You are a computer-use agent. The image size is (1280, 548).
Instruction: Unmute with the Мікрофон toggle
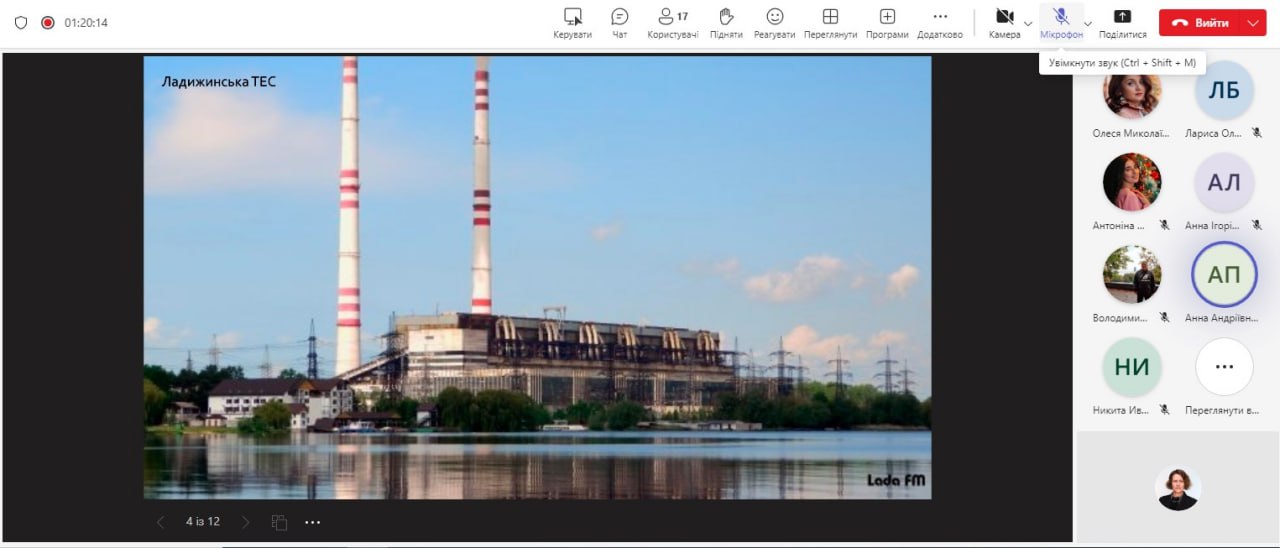pos(1061,23)
